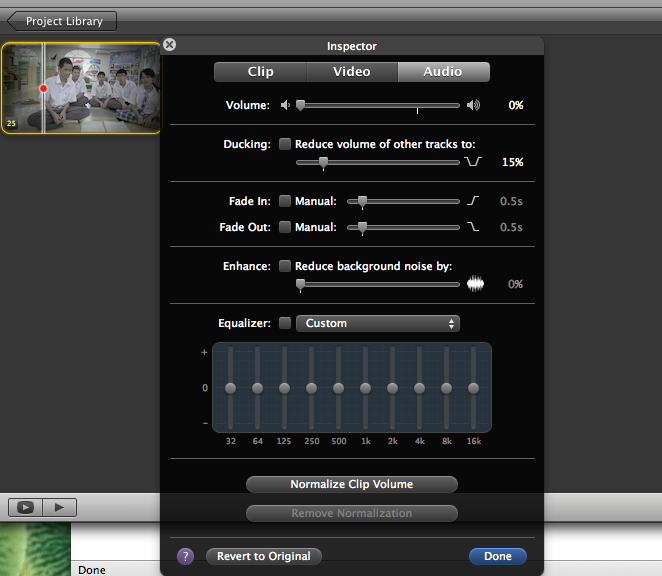Switch to the Video tab

(x=352, y=72)
